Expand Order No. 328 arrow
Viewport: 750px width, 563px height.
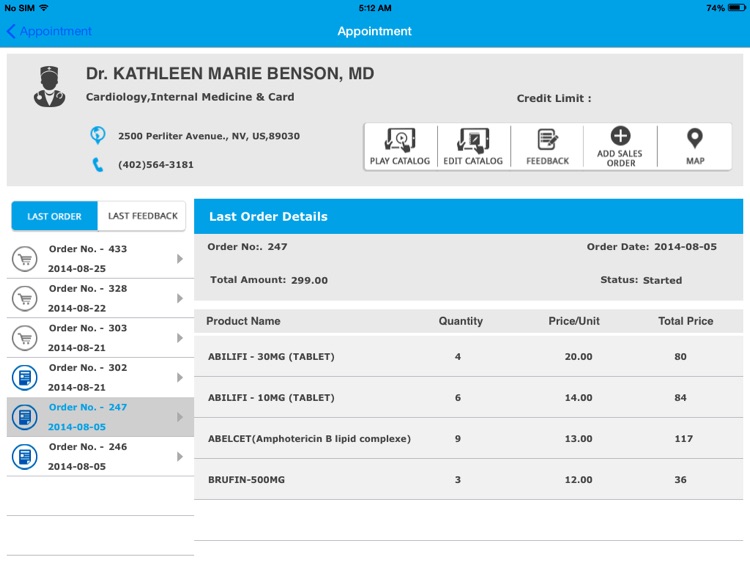[x=180, y=298]
